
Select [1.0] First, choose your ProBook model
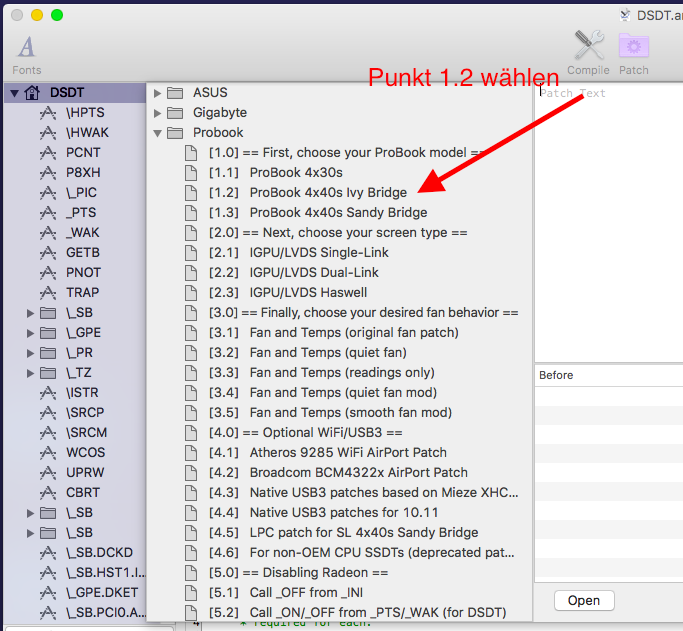[x=346, y=152]
